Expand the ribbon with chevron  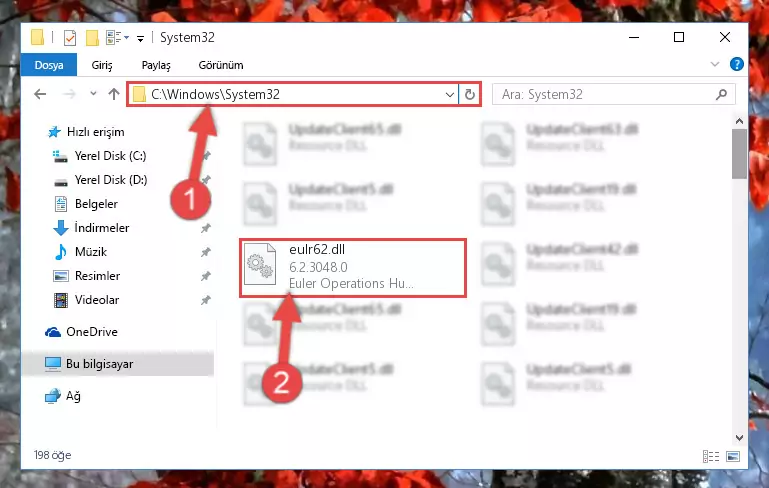tap(715, 64)
